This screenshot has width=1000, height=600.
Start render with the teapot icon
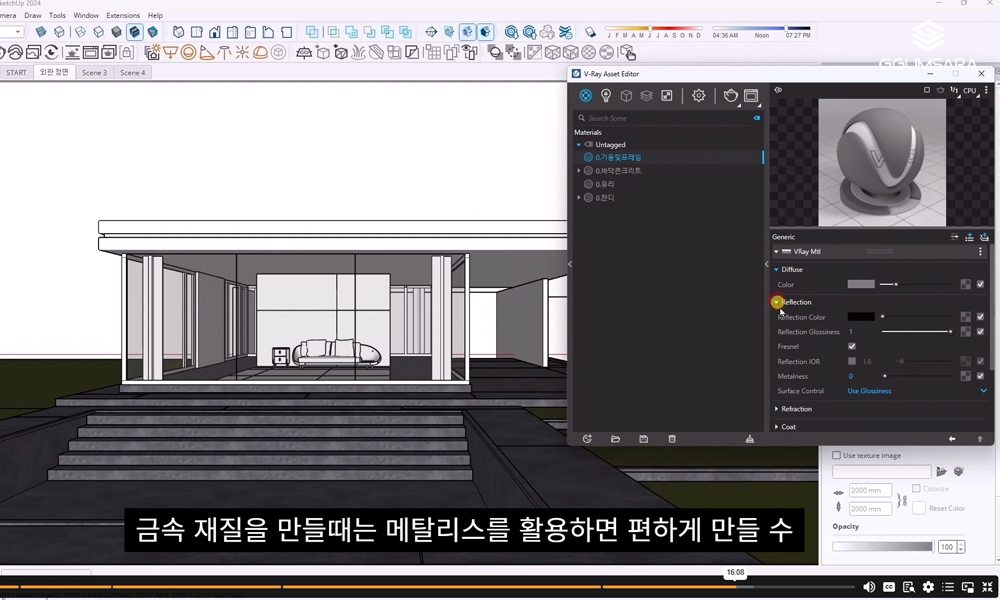[731, 96]
